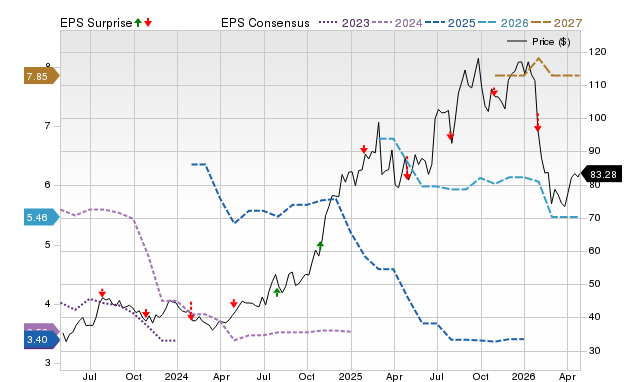This screenshot has width=640, height=382.
Task: Select the red miss arrow after 2026 start
Action: (x=538, y=122)
